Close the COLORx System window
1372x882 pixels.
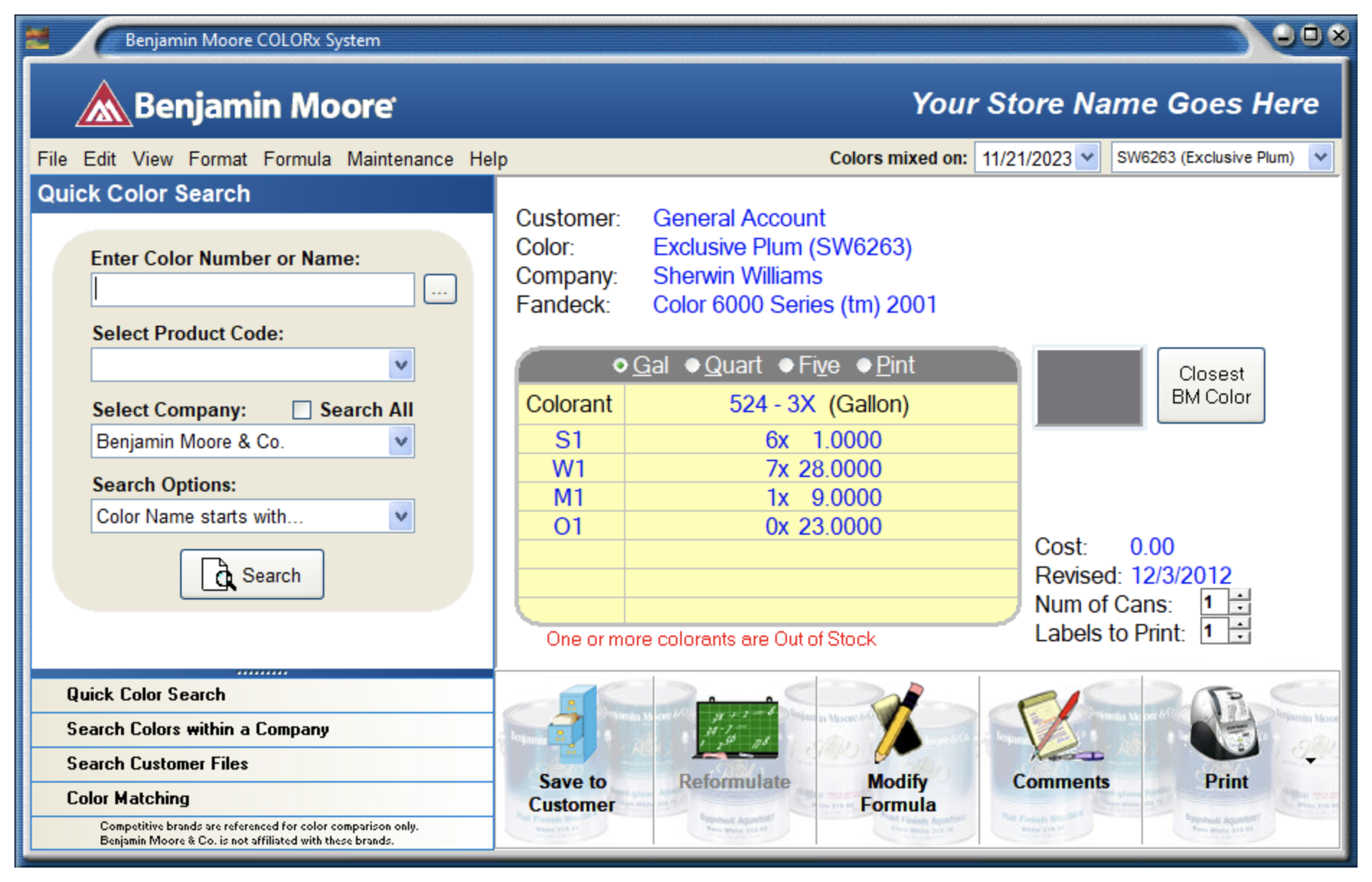pos(1339,35)
